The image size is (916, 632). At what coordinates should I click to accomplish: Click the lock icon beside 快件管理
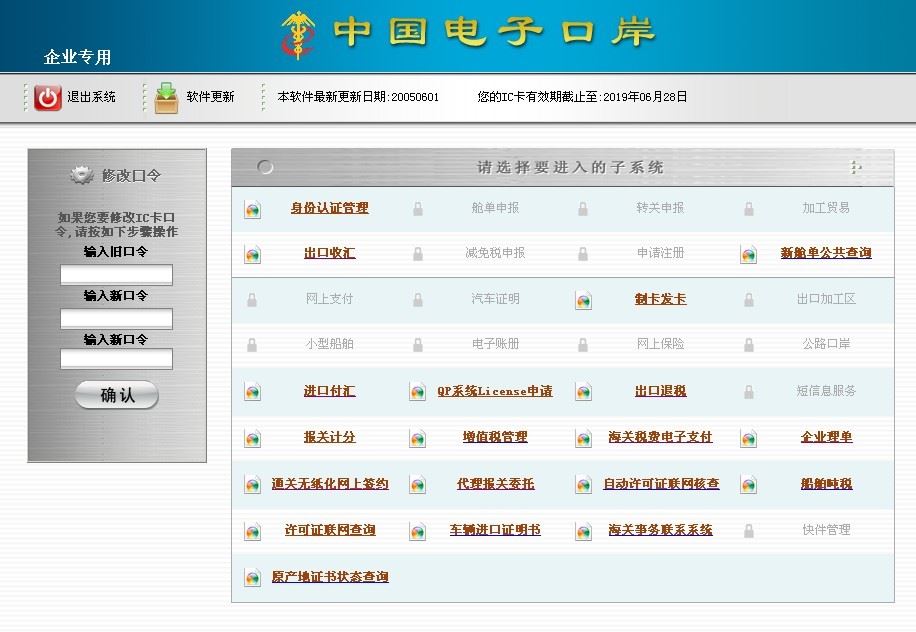748,530
